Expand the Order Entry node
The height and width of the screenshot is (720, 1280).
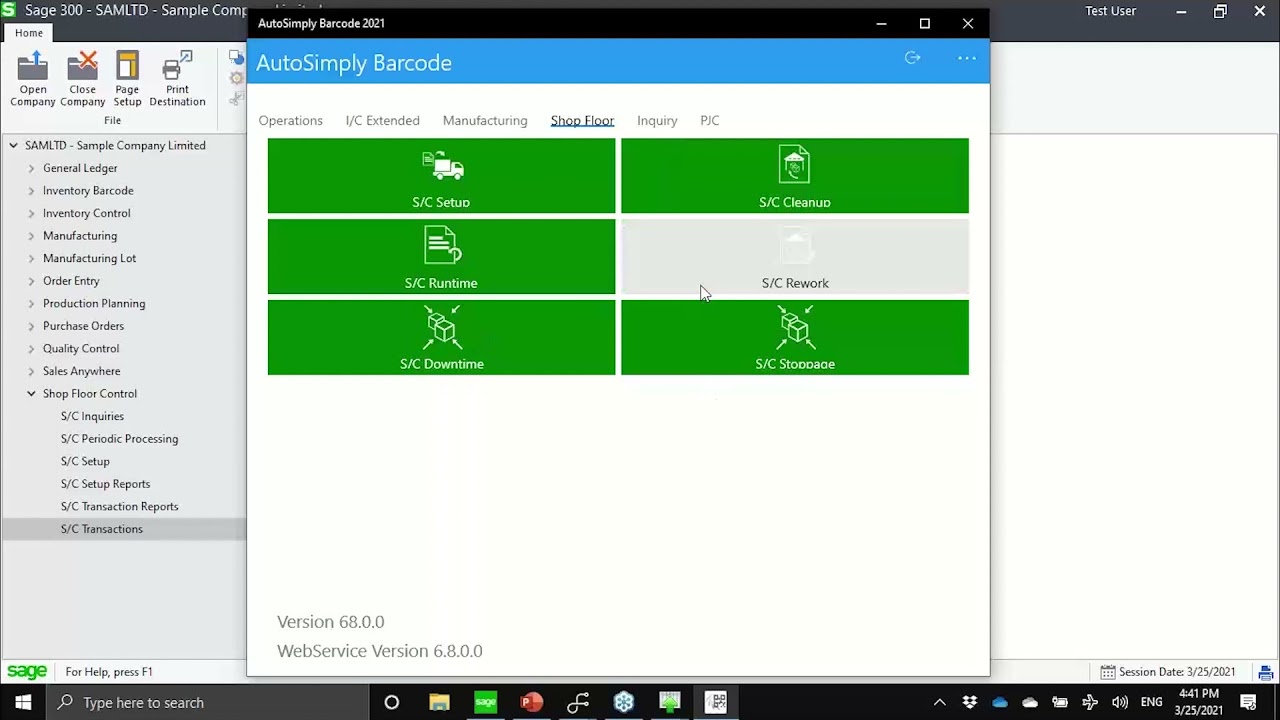[x=31, y=281]
